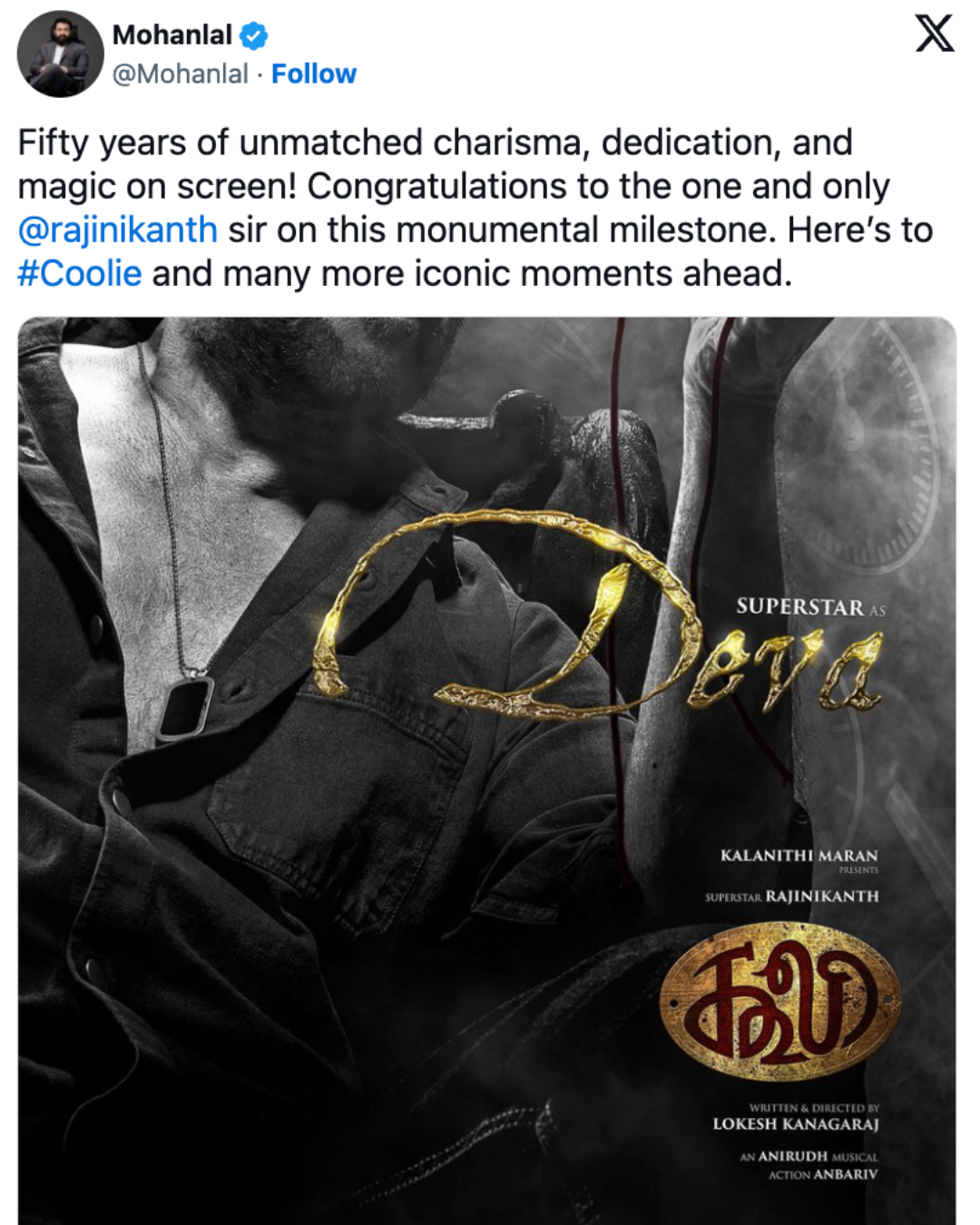Click the blue verified badge
Screen dimensions: 980x1225
[x=253, y=35]
